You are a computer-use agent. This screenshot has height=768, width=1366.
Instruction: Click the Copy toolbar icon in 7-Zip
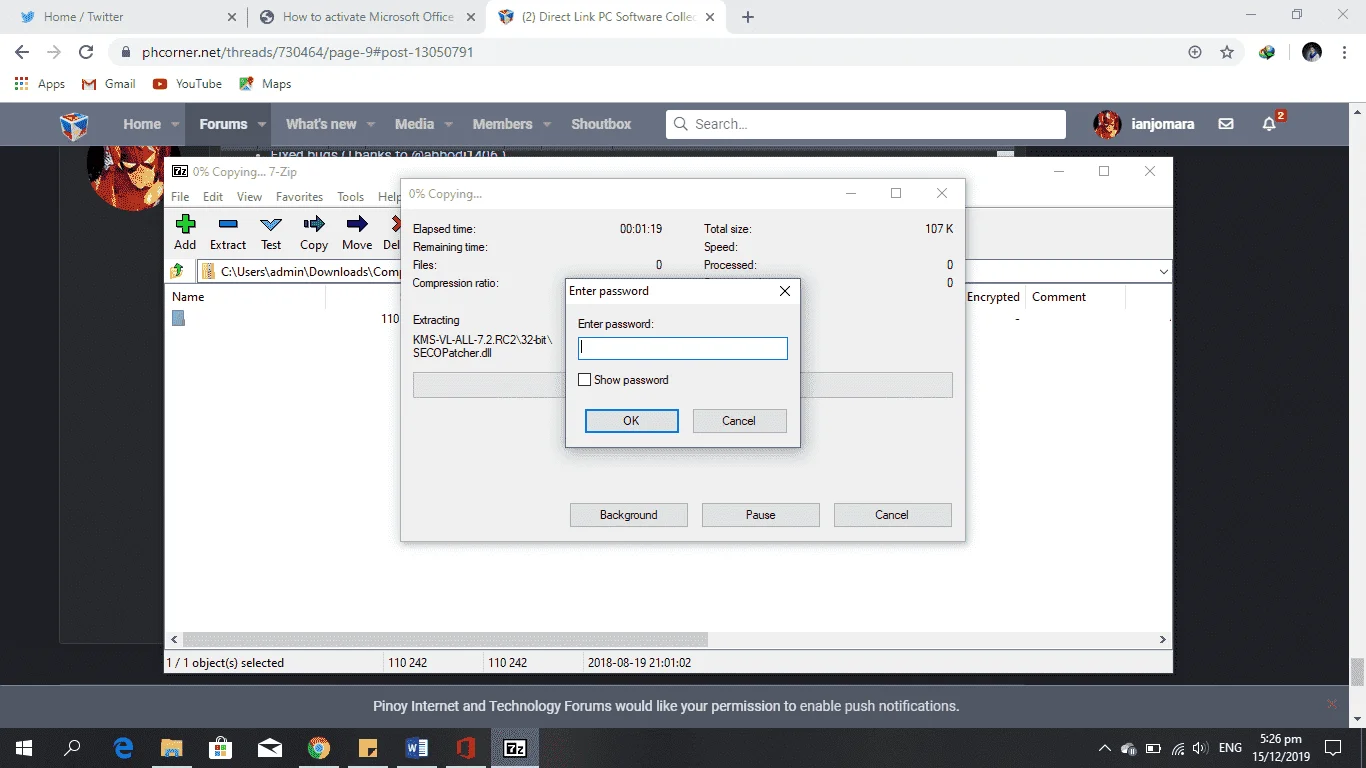(314, 224)
